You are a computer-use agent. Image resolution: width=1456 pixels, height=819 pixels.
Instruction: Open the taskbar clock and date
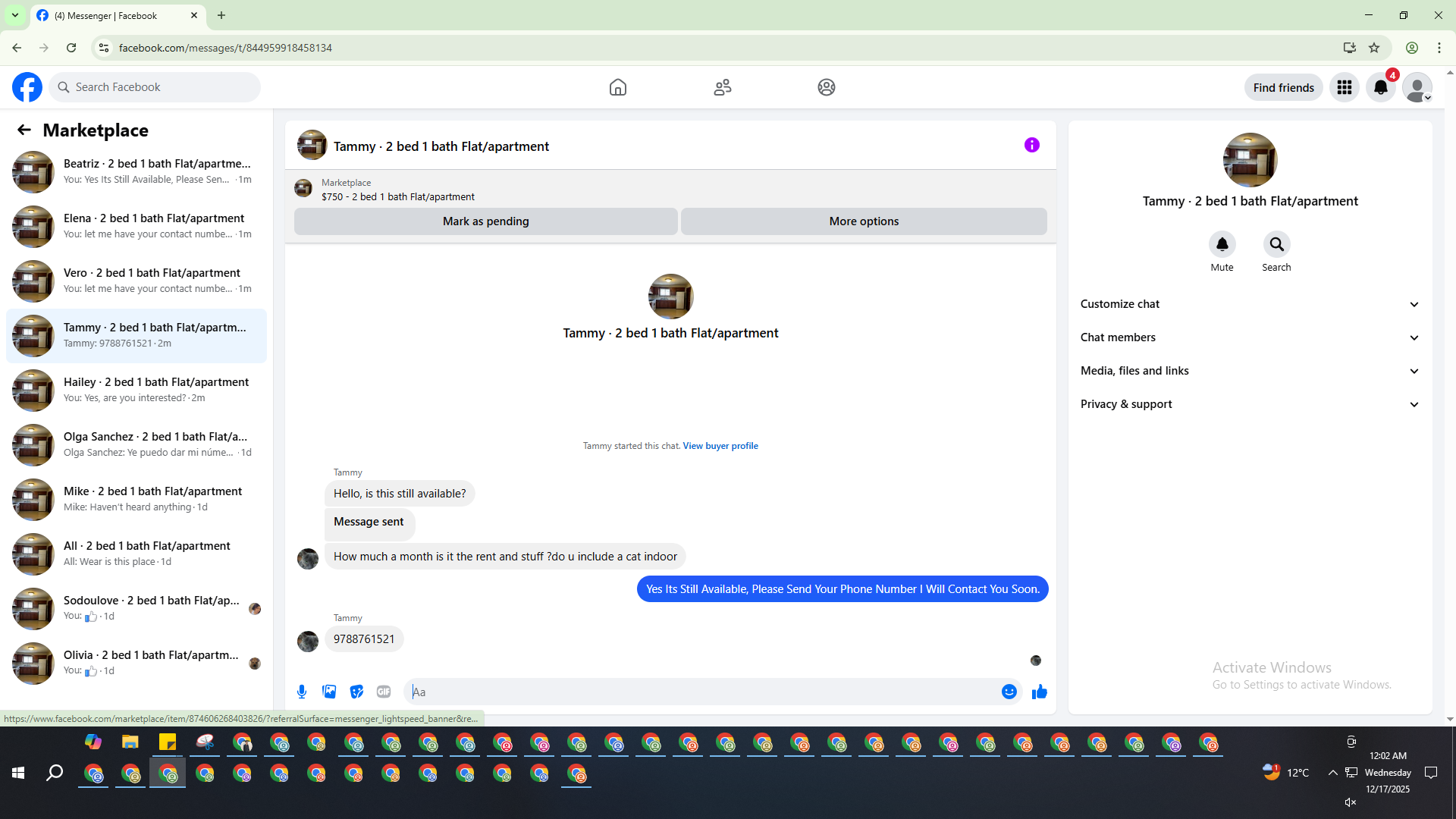click(1388, 773)
